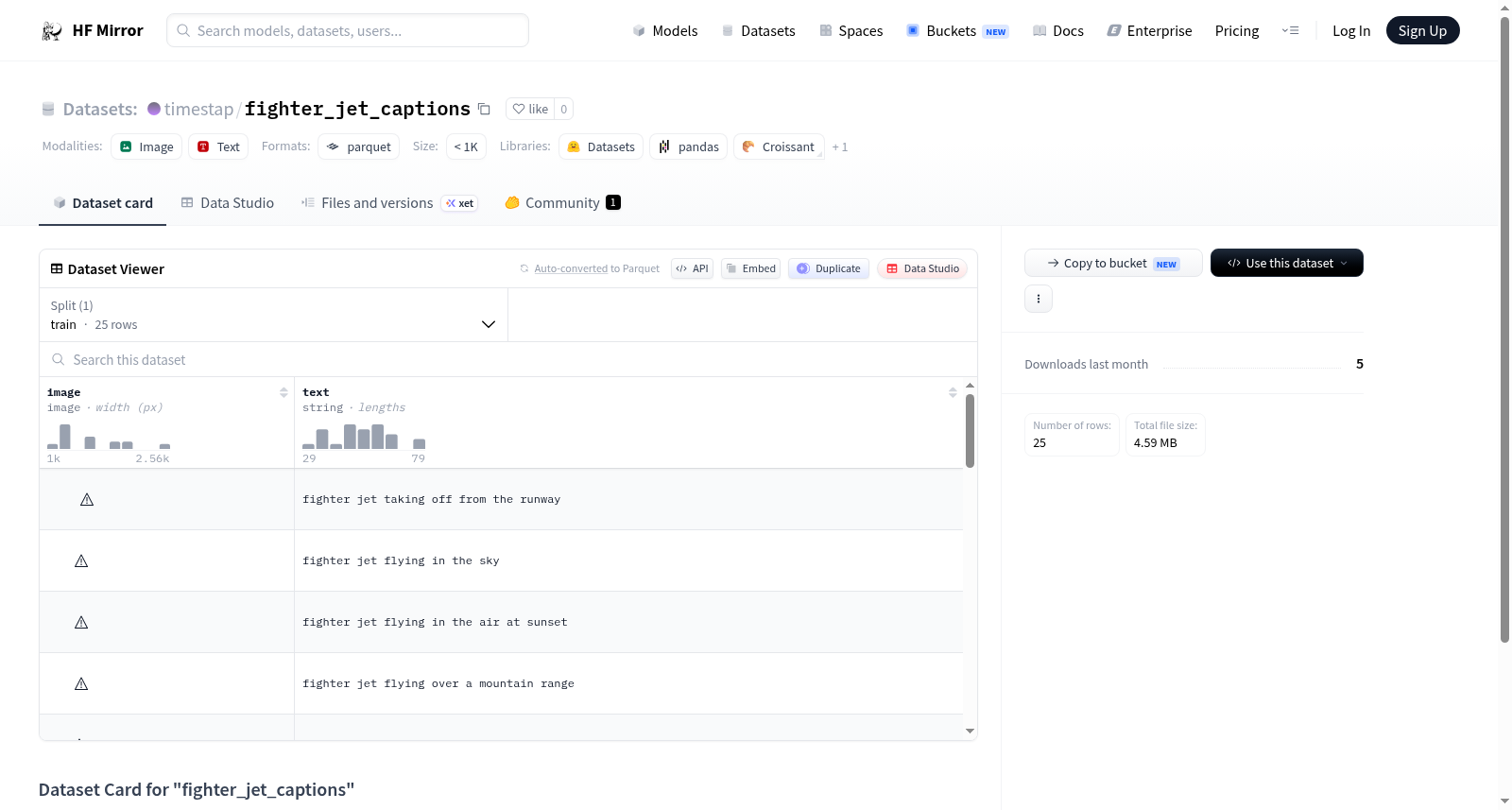Go to the Community tab

(x=563, y=203)
